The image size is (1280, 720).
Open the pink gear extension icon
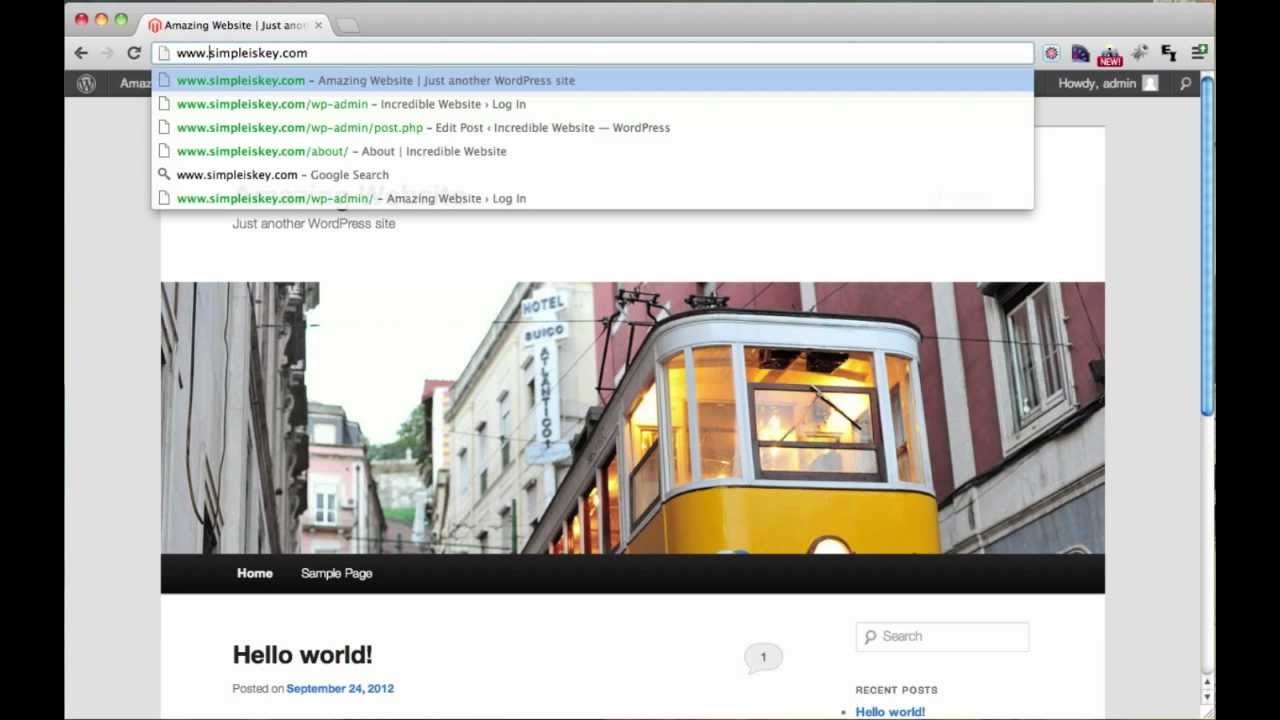[x=1051, y=53]
